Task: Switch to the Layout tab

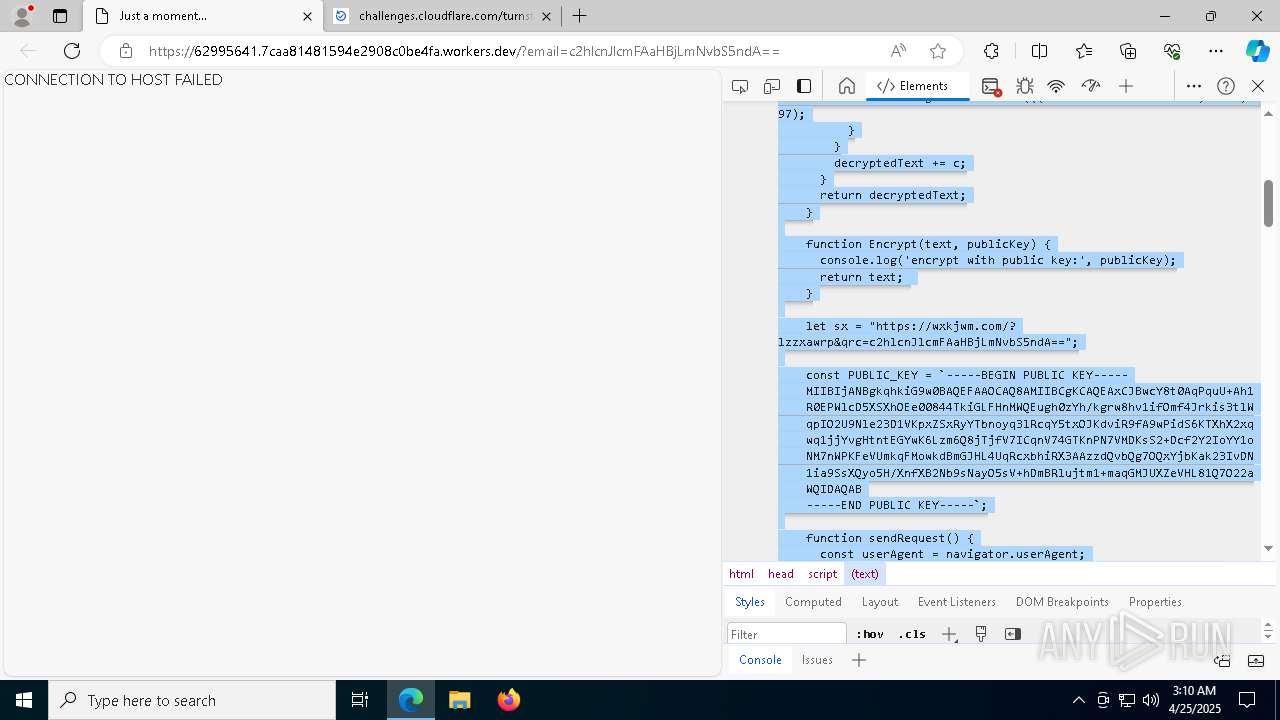Action: click(880, 602)
